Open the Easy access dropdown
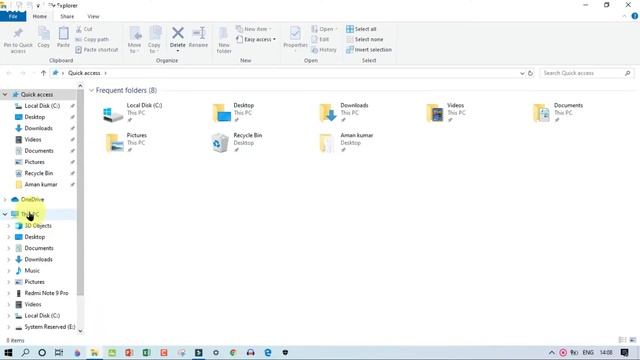 256,39
